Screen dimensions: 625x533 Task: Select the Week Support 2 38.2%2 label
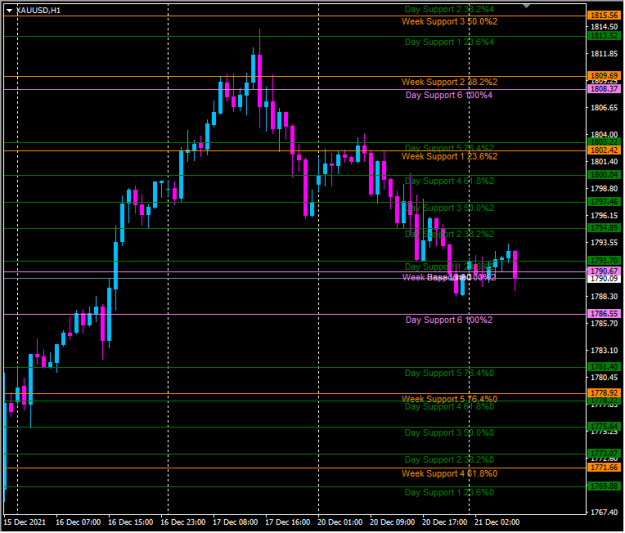pos(449,82)
